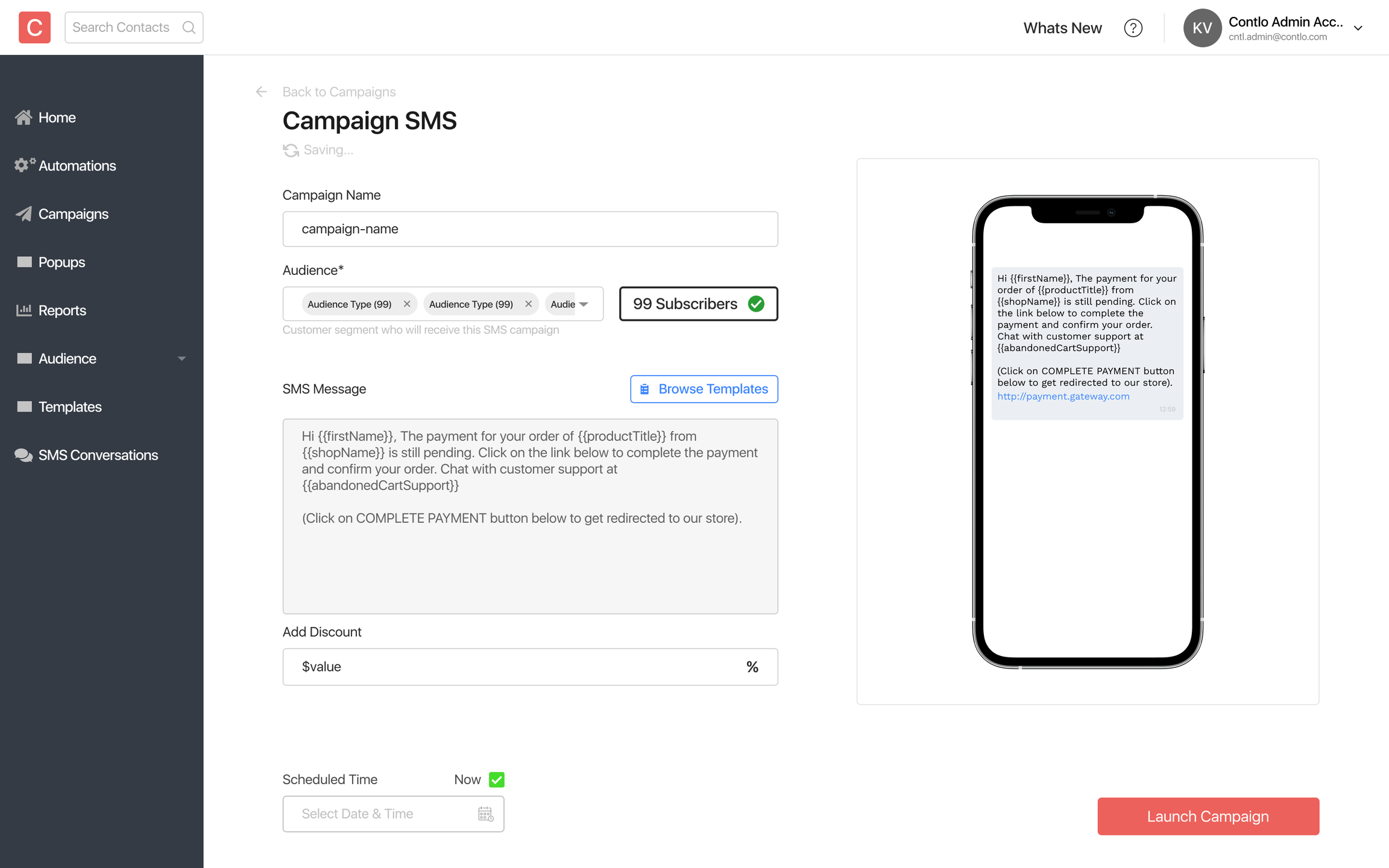Screen dimensions: 1389x868
Task: Expand the audience selection dropdown arrow
Action: (584, 304)
